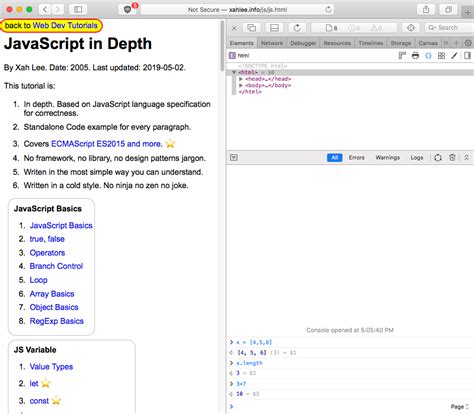This screenshot has width=474, height=414.
Task: Toggle paint flashing brush icon
Action: tap(454, 56)
